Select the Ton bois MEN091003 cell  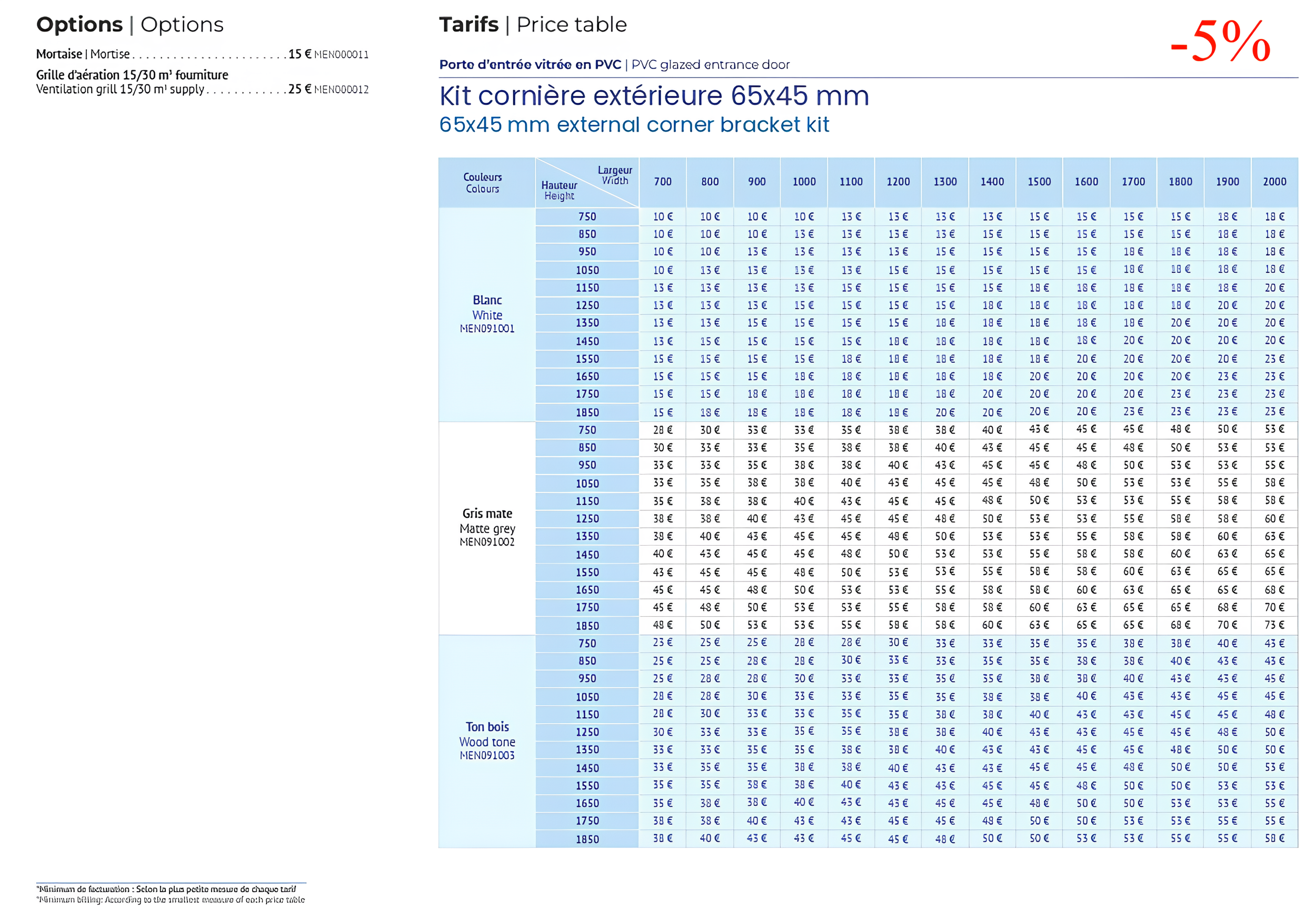click(x=487, y=741)
